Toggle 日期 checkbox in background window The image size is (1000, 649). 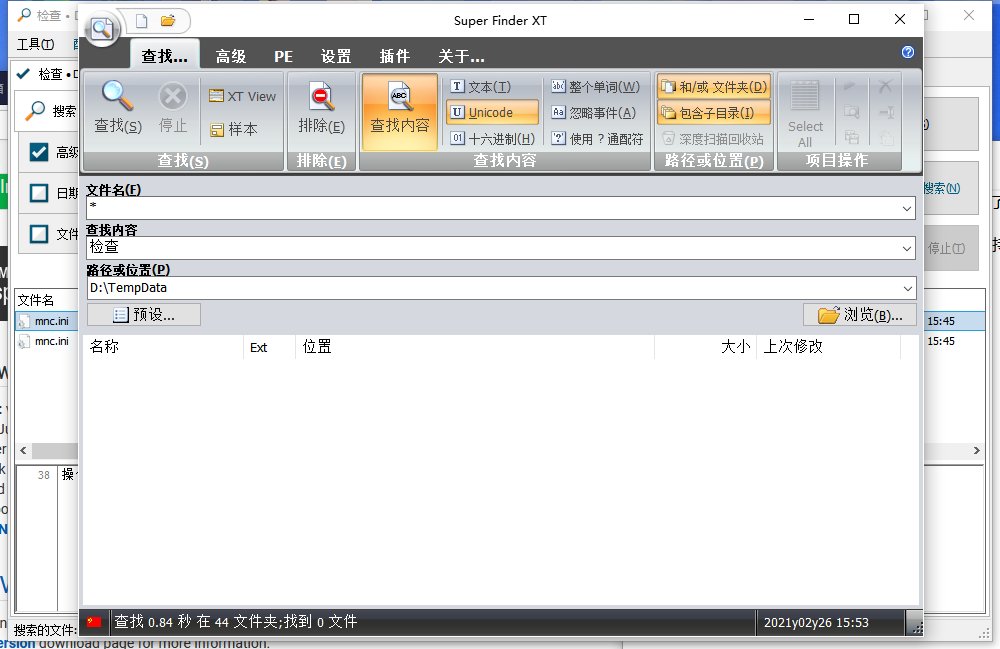[x=39, y=193]
